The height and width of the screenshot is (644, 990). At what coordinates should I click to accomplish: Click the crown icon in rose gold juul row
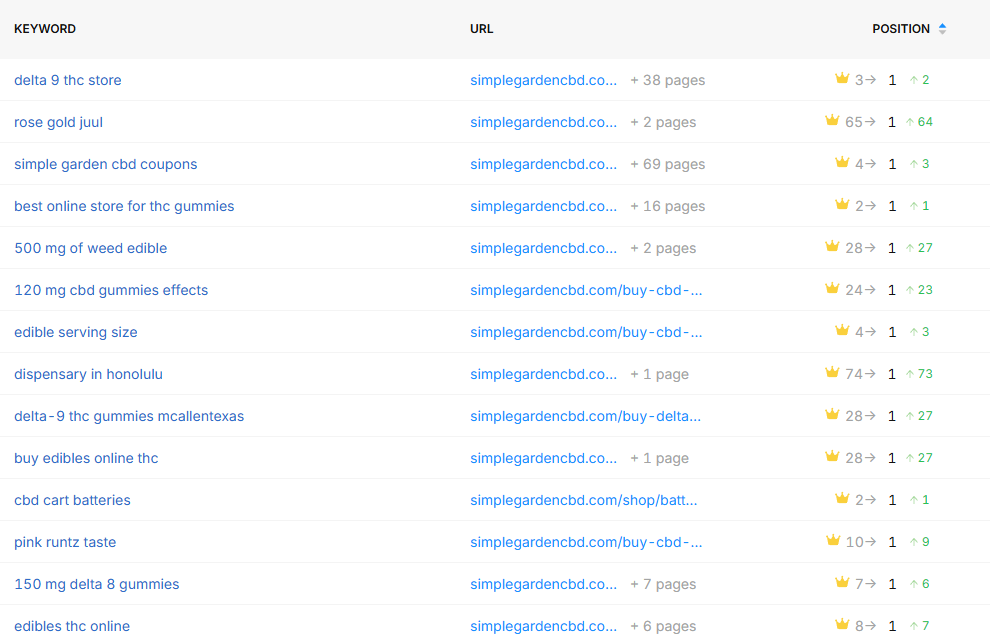pos(832,120)
